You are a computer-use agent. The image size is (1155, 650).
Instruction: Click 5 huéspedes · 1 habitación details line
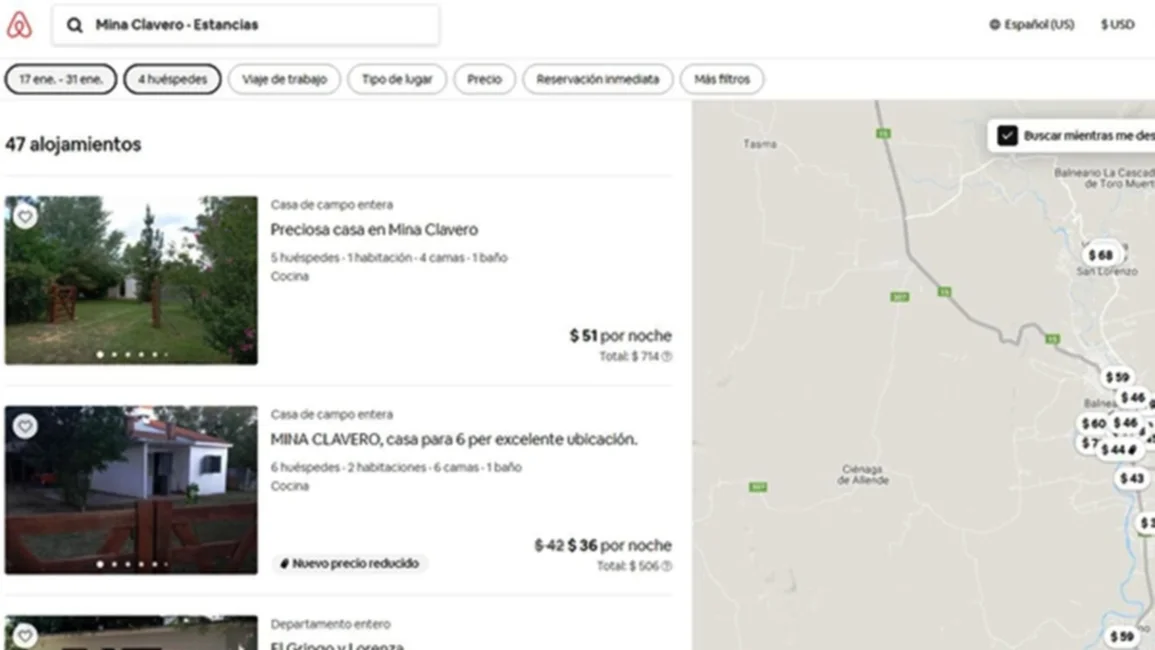[389, 257]
